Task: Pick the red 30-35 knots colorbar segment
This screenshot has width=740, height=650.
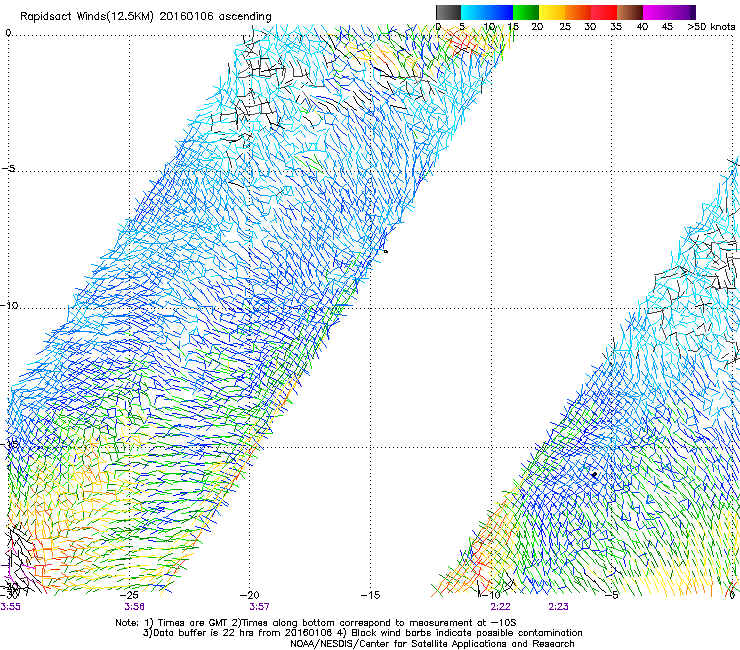Action: pyautogui.click(x=604, y=12)
